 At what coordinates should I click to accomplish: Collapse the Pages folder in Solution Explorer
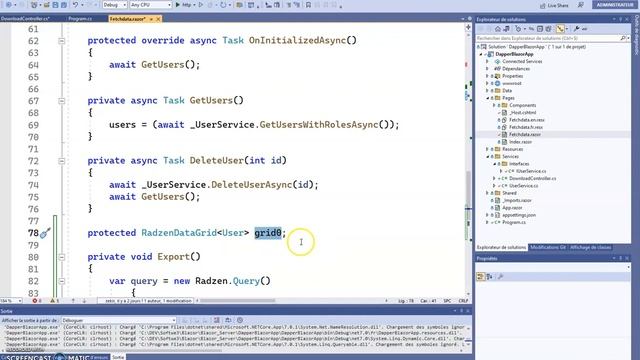[x=487, y=98]
